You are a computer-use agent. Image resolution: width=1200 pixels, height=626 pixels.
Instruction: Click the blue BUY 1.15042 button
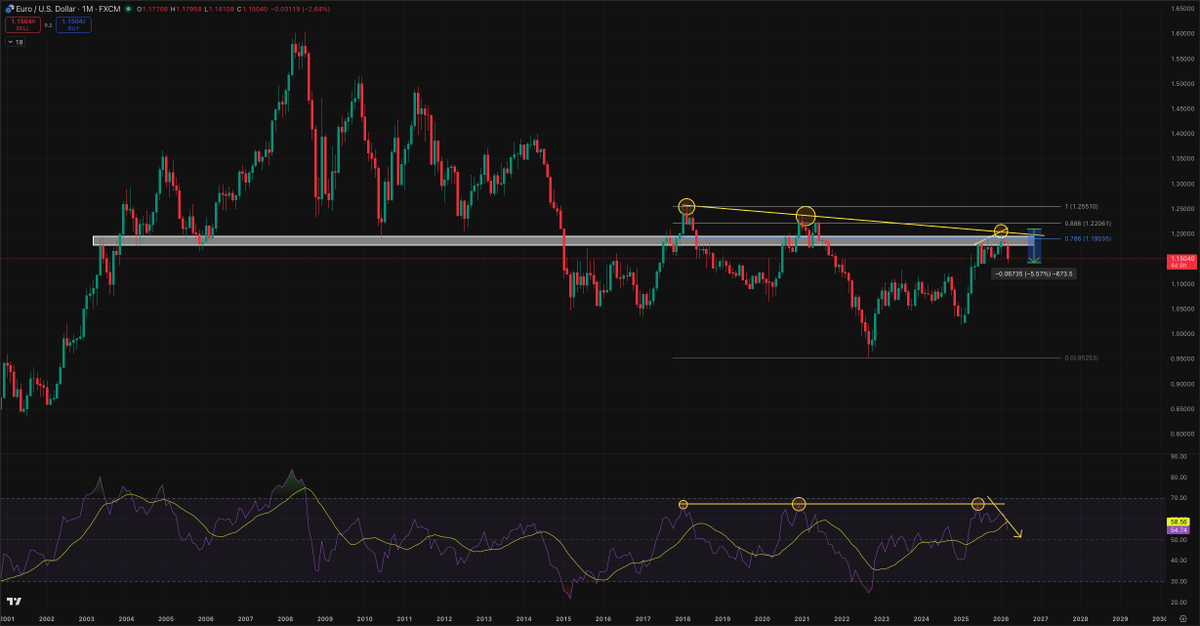click(73, 25)
